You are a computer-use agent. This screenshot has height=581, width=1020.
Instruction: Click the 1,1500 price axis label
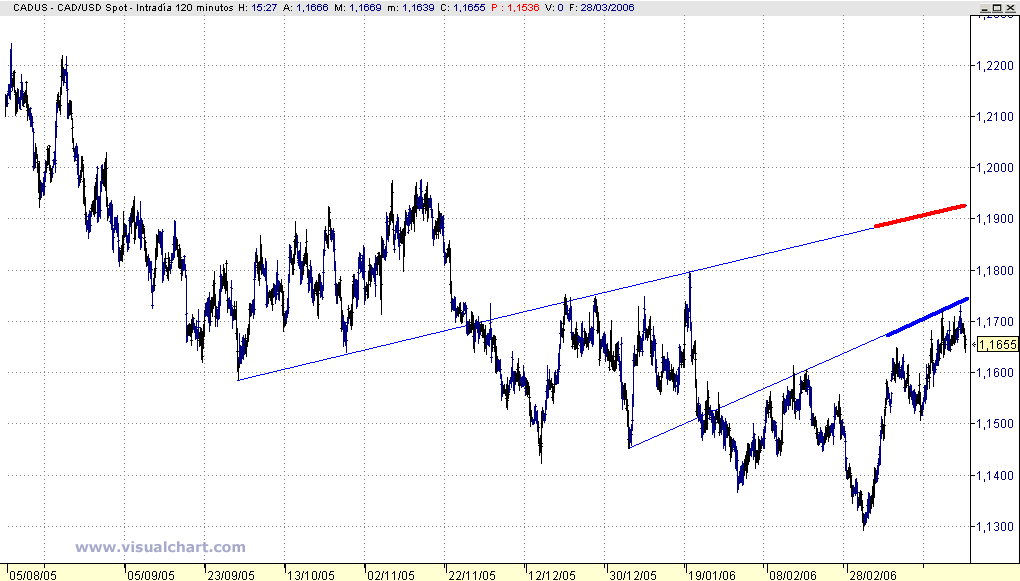(995, 424)
